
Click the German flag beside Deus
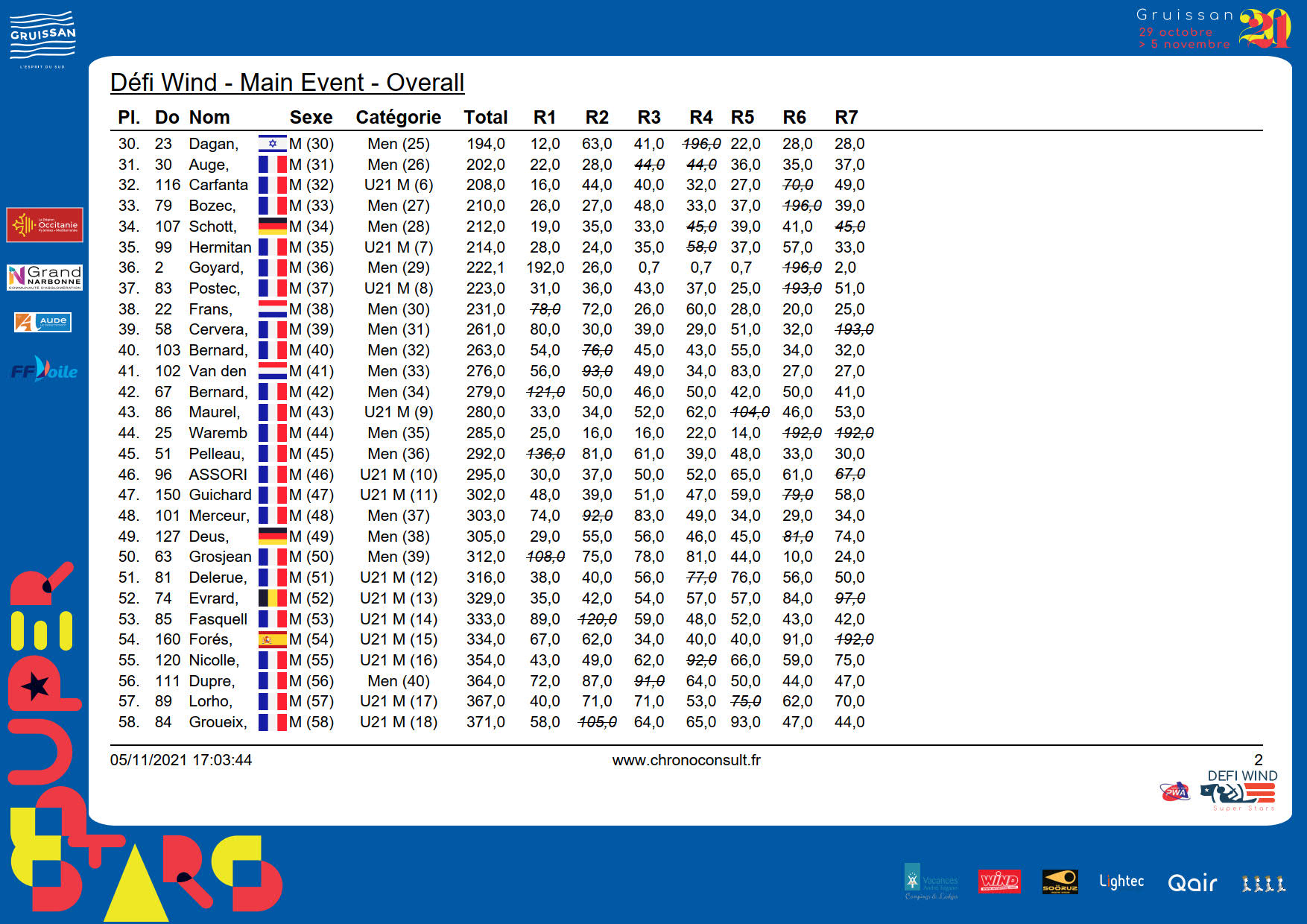272,537
